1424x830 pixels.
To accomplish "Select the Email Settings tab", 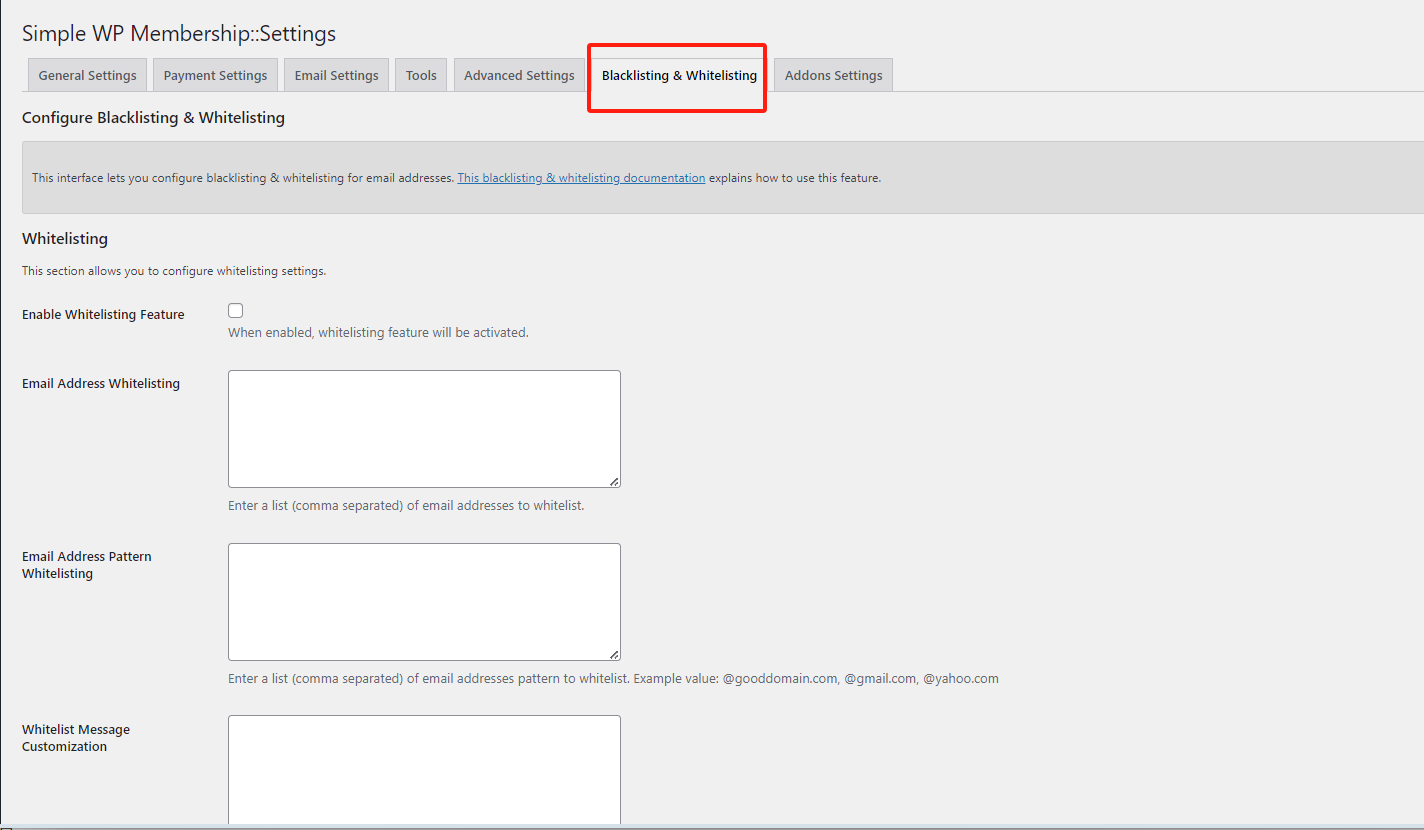I will [x=336, y=74].
